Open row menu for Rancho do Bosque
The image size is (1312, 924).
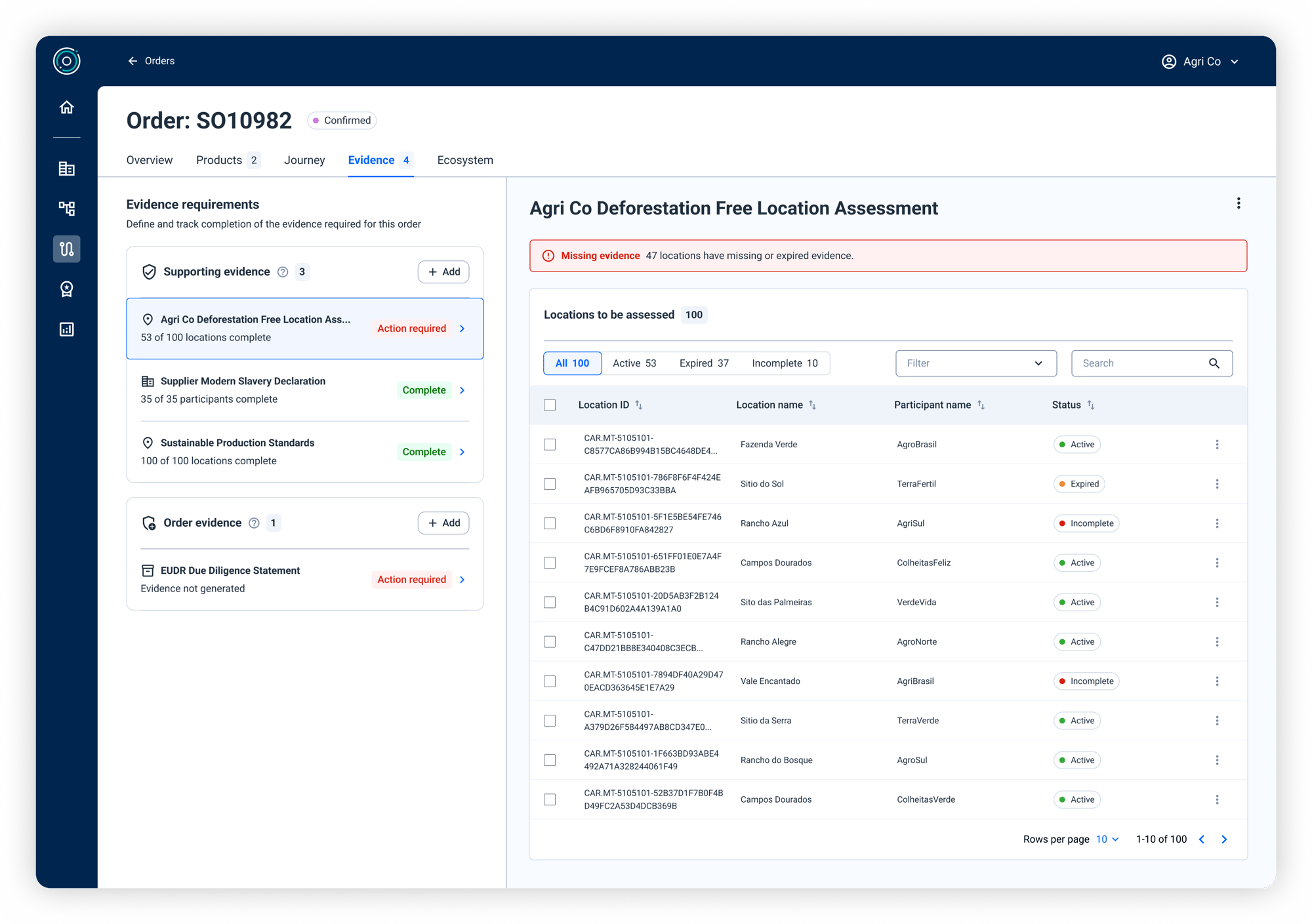(1217, 760)
